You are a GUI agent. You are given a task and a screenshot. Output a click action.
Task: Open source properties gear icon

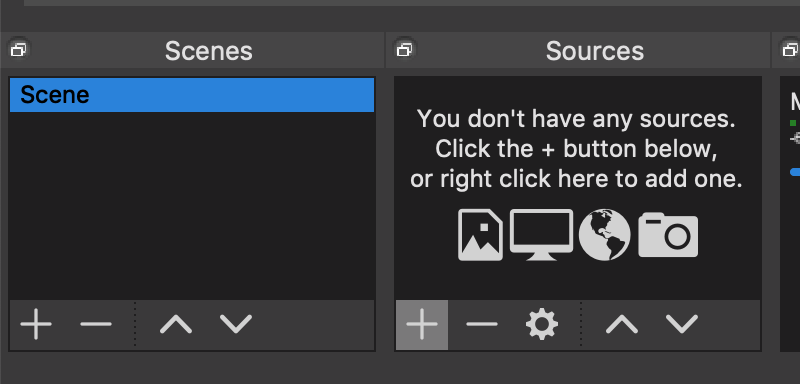pyautogui.click(x=542, y=324)
